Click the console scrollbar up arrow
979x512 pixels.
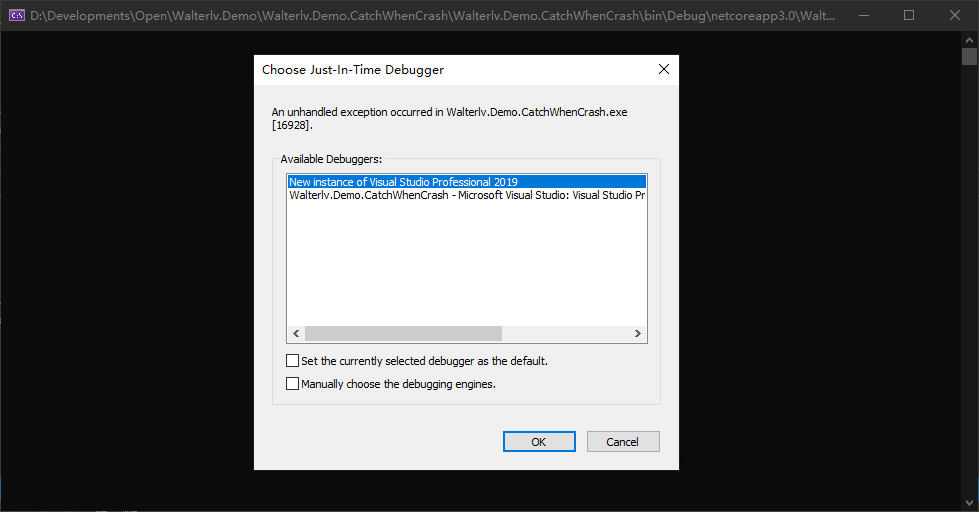pos(969,38)
